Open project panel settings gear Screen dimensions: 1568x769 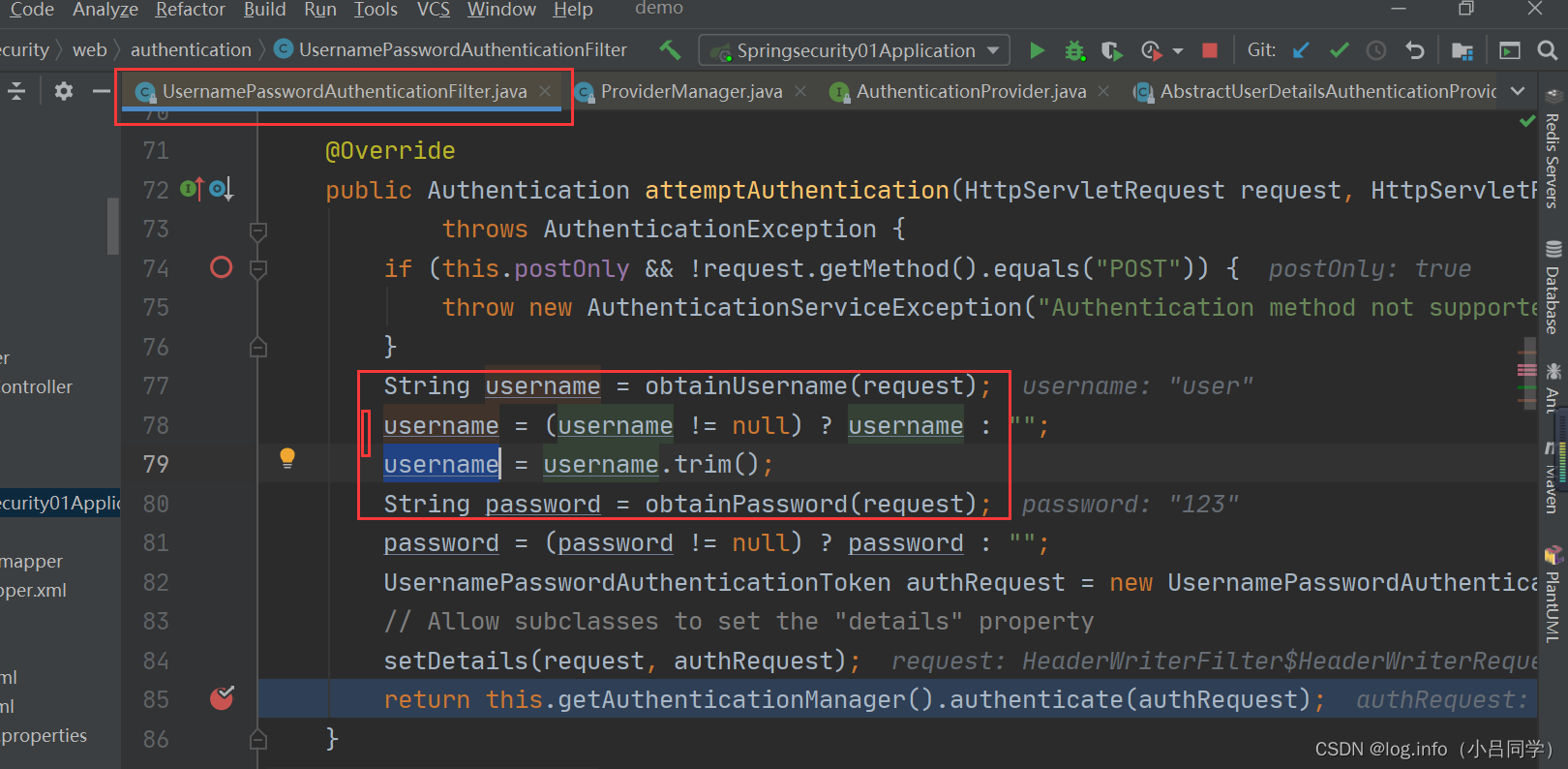(64, 91)
